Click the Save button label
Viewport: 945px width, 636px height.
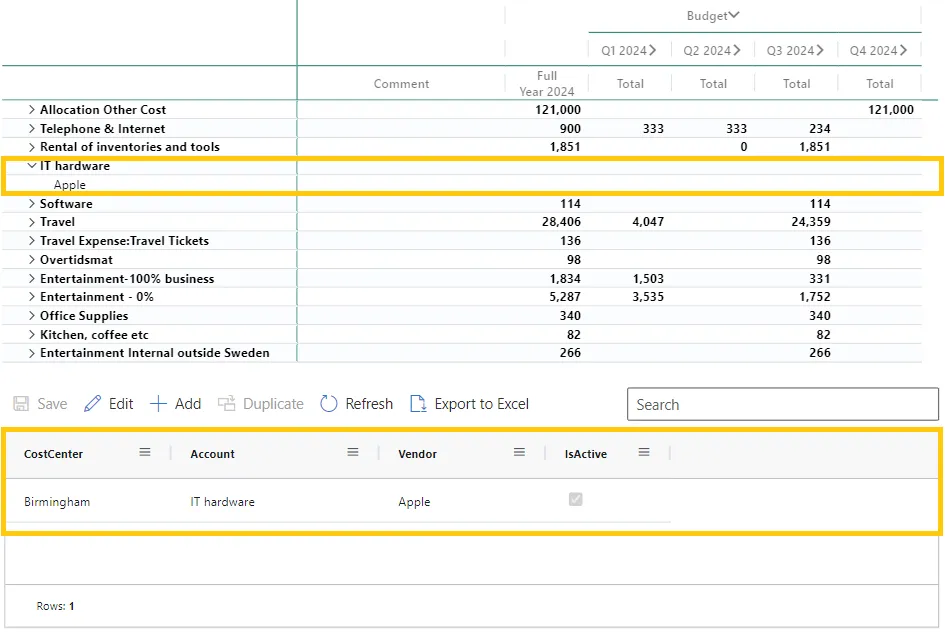click(x=52, y=404)
